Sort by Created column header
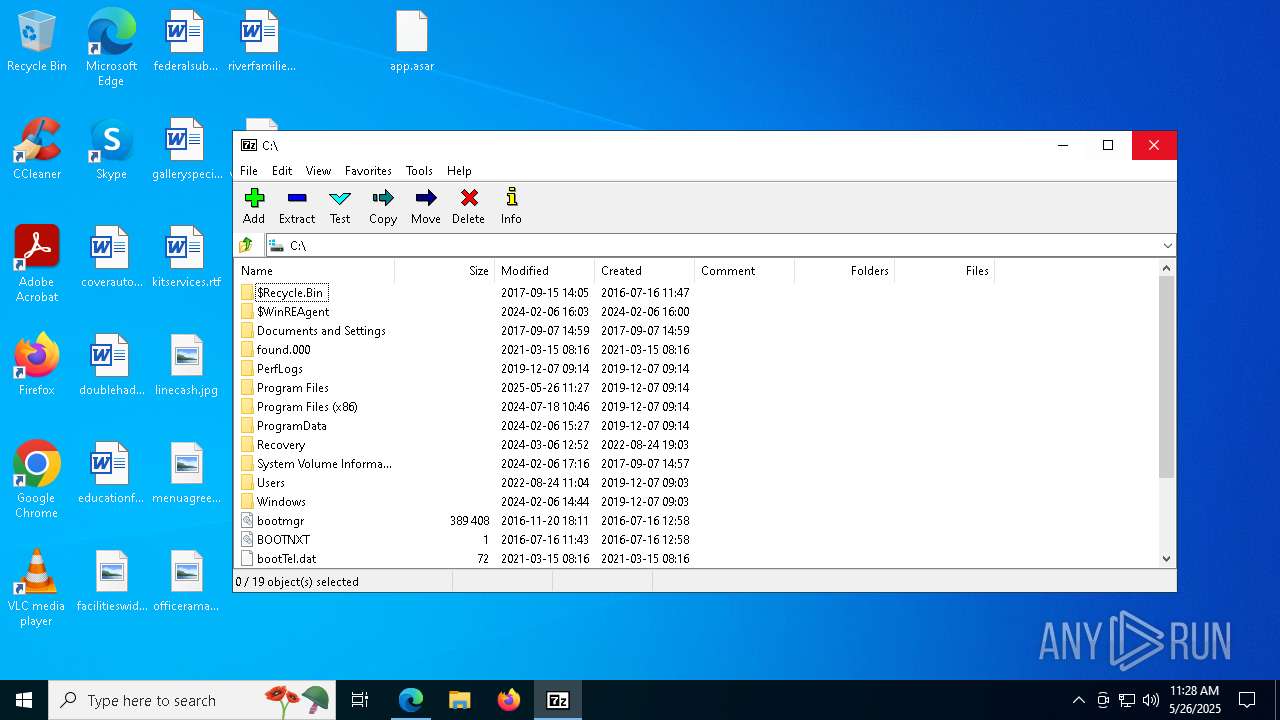This screenshot has height=720, width=1280. point(645,271)
